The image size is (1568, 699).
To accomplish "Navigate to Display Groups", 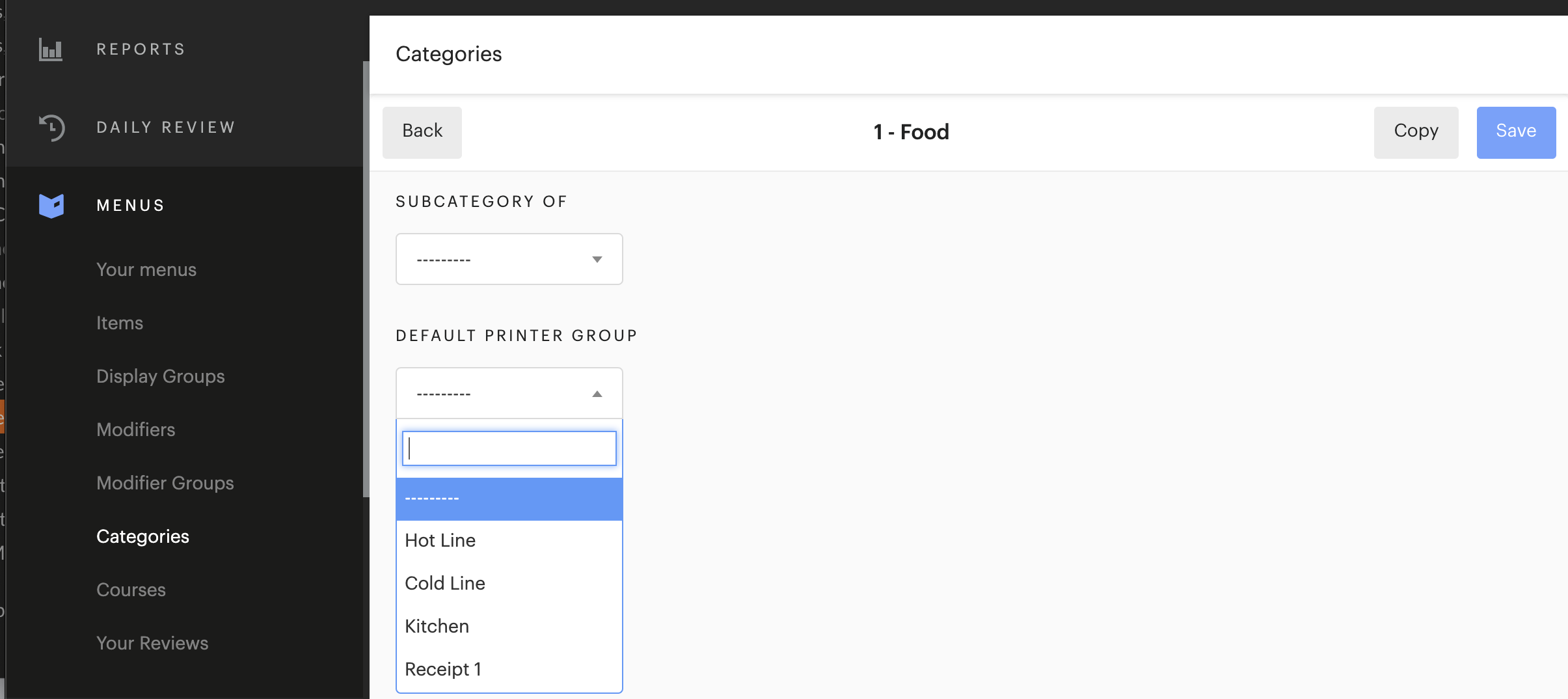I will [160, 376].
